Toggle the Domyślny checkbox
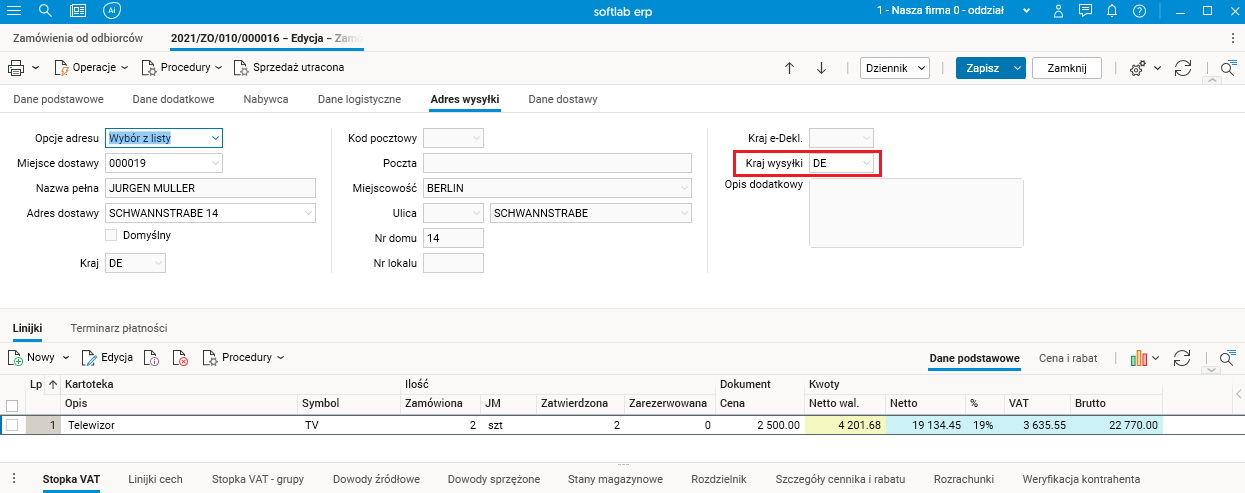1245x493 pixels. (112, 235)
